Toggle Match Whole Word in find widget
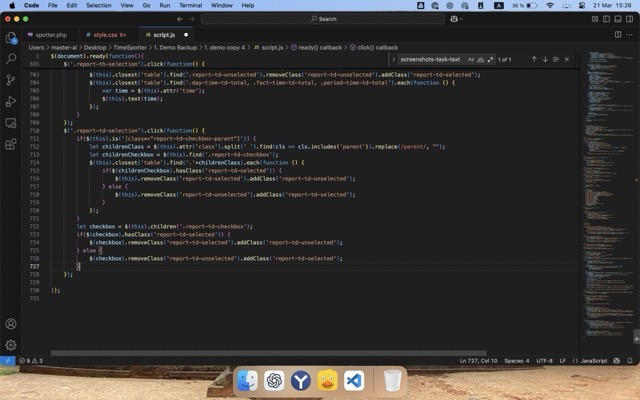This screenshot has width=640, height=400. pyautogui.click(x=481, y=59)
